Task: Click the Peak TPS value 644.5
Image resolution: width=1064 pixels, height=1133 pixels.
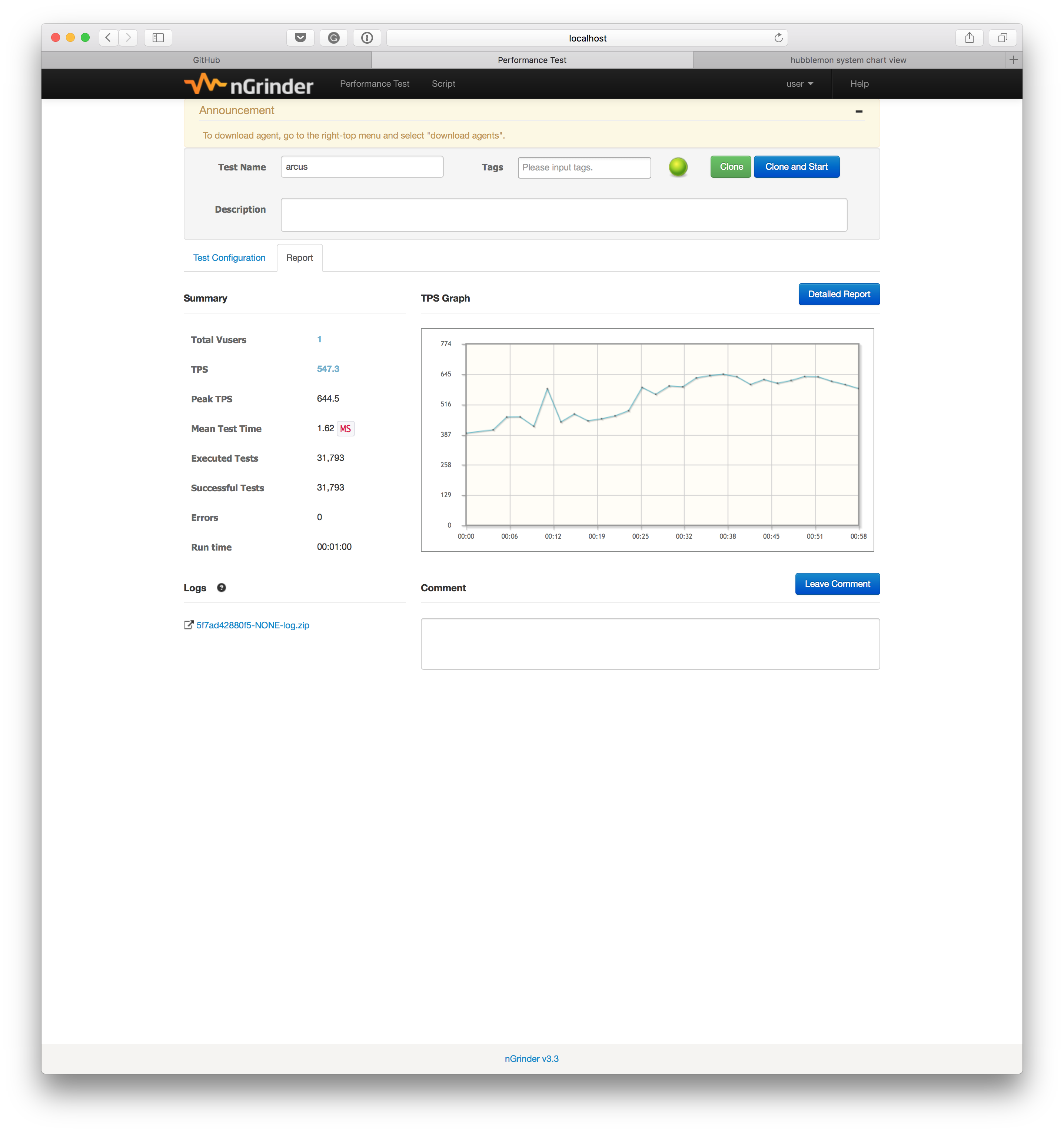Action: pos(328,398)
